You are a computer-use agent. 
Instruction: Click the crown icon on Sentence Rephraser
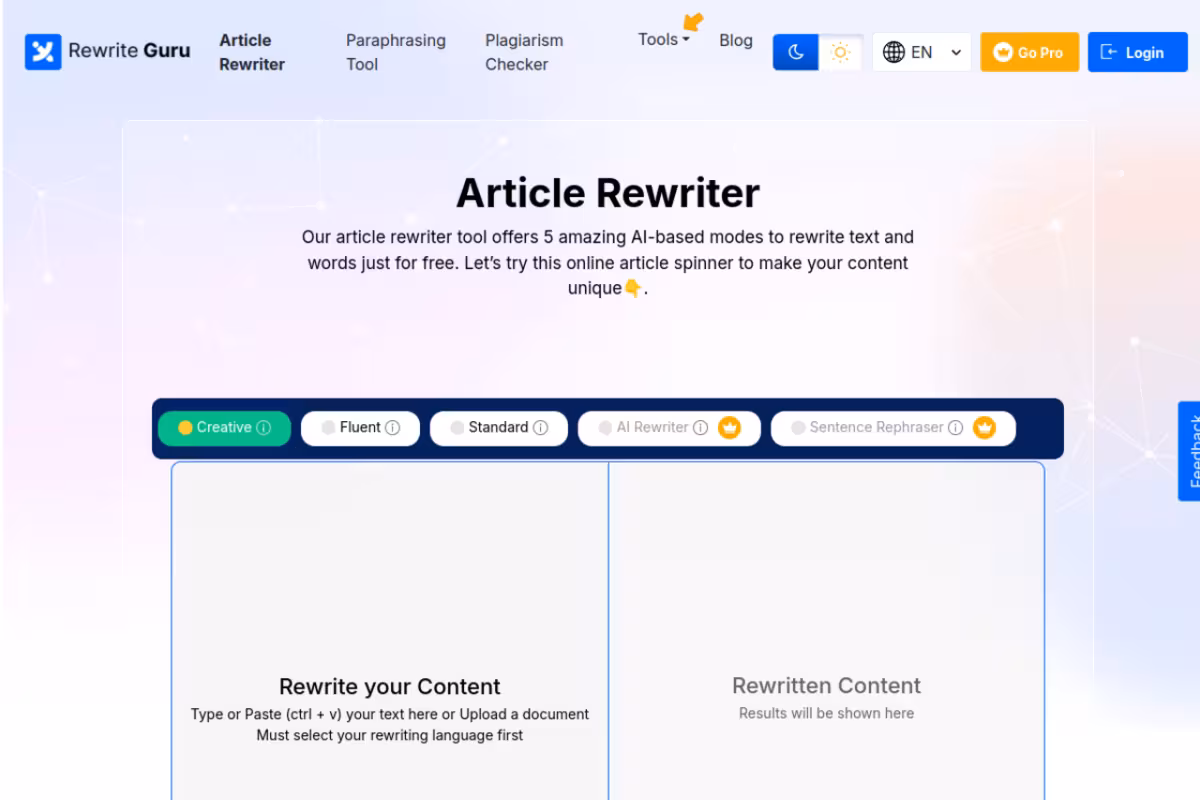[985, 428]
